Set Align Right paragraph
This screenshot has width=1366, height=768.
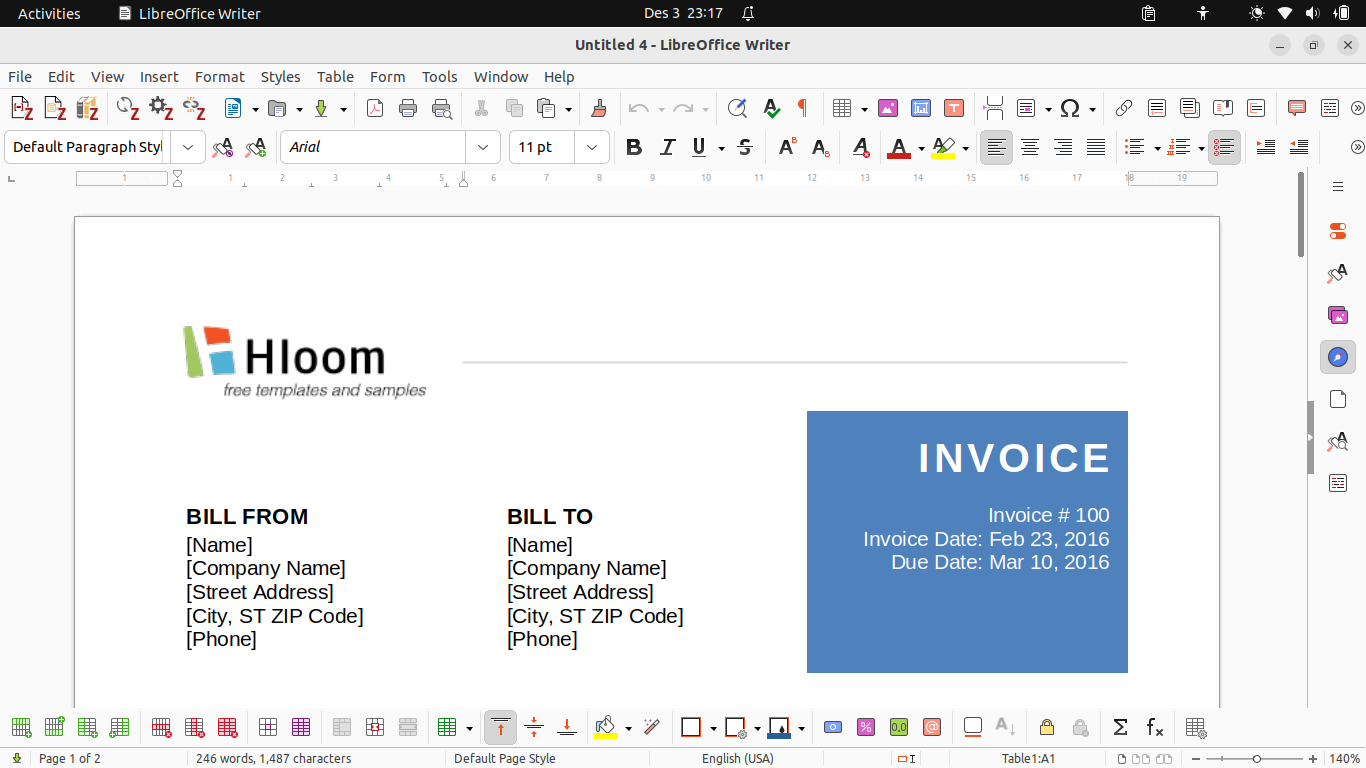[1063, 148]
